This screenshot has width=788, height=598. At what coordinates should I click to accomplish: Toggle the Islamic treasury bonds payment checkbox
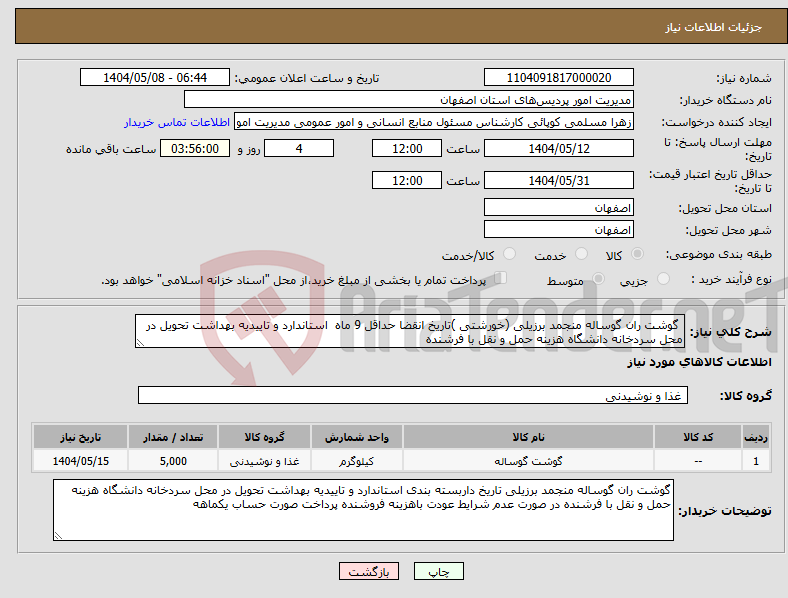coord(501,278)
